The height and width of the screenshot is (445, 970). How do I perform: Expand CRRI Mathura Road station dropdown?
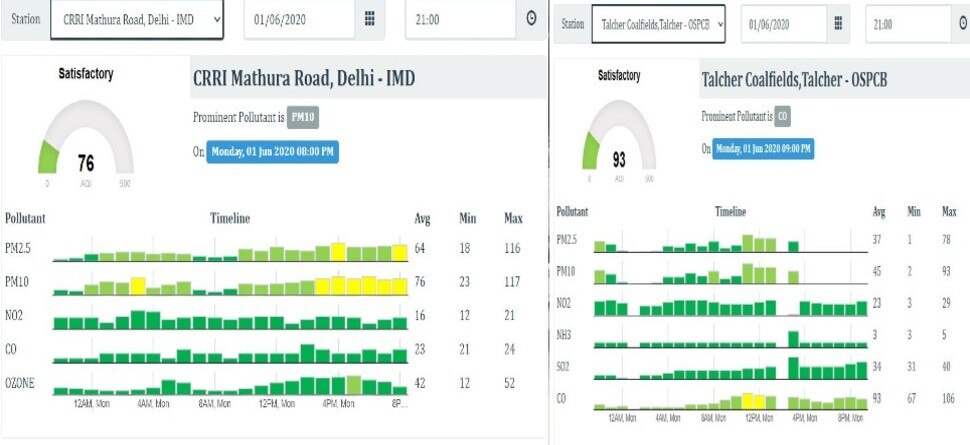click(x=137, y=19)
